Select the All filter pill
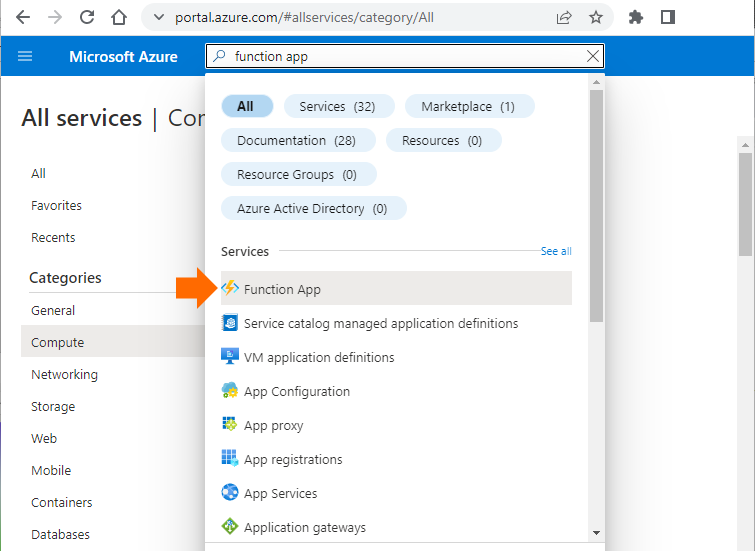755x551 pixels. click(247, 106)
